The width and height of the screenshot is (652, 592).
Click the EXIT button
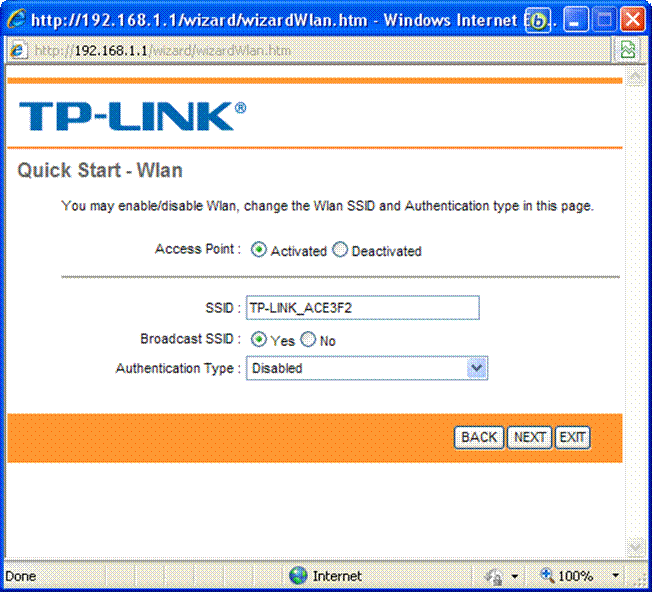point(573,437)
